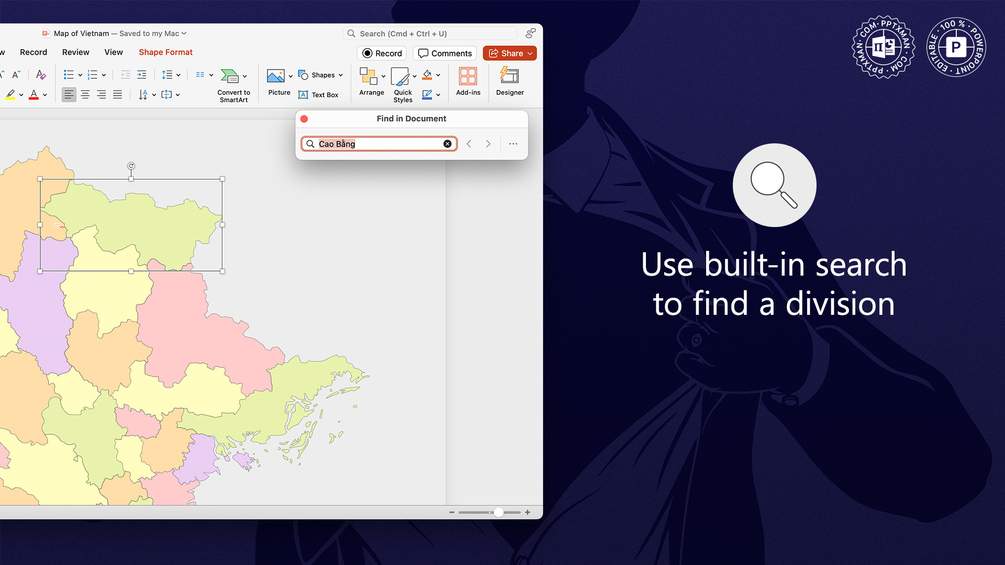This screenshot has width=1005, height=565.
Task: Toggle align left
Action: click(x=69, y=95)
